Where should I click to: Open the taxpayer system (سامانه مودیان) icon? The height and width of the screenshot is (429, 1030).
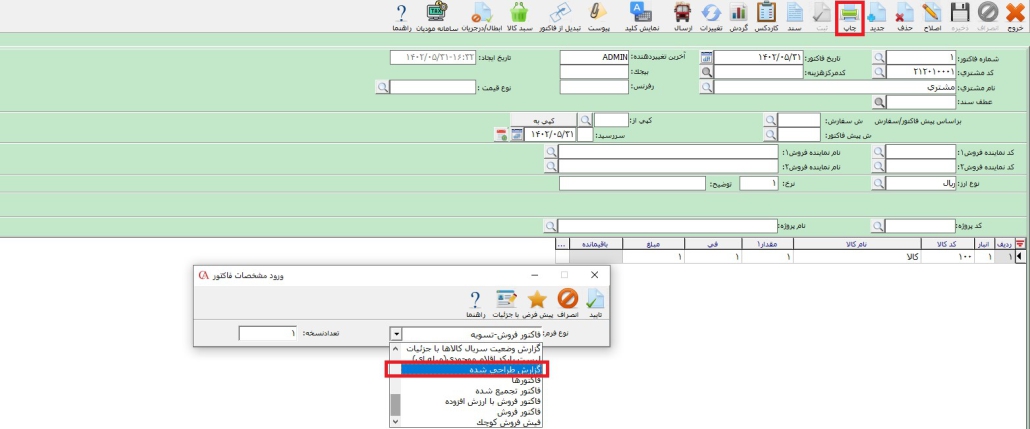pyautogui.click(x=437, y=15)
